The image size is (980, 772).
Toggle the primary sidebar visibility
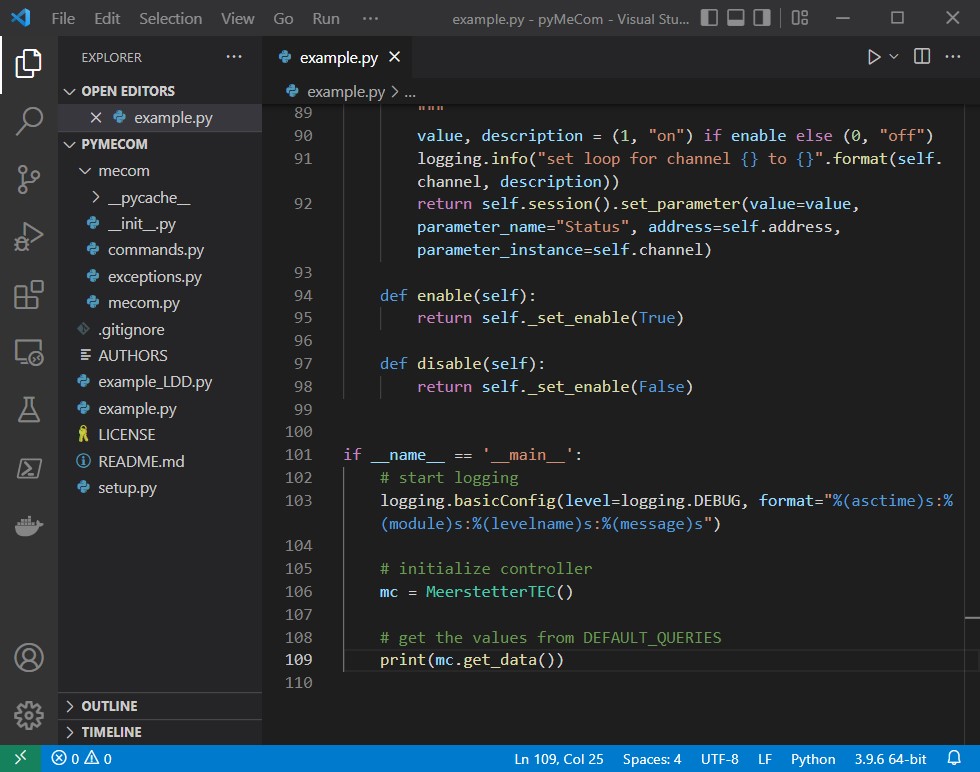(x=710, y=17)
